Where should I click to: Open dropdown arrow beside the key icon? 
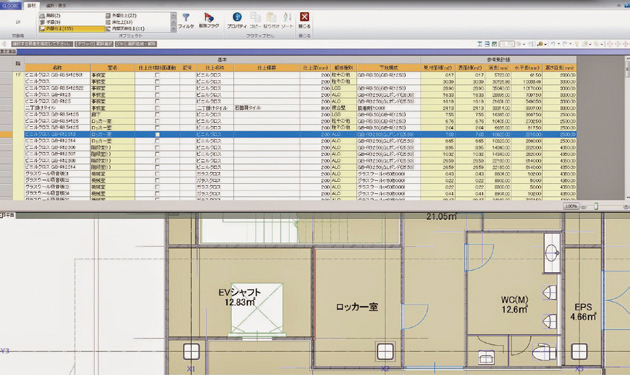(x=546, y=44)
